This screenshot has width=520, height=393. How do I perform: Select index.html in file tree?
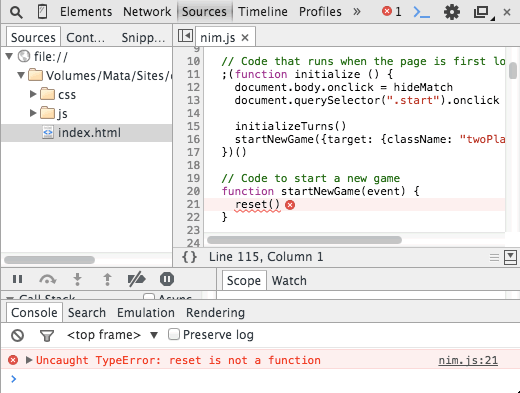[87, 133]
